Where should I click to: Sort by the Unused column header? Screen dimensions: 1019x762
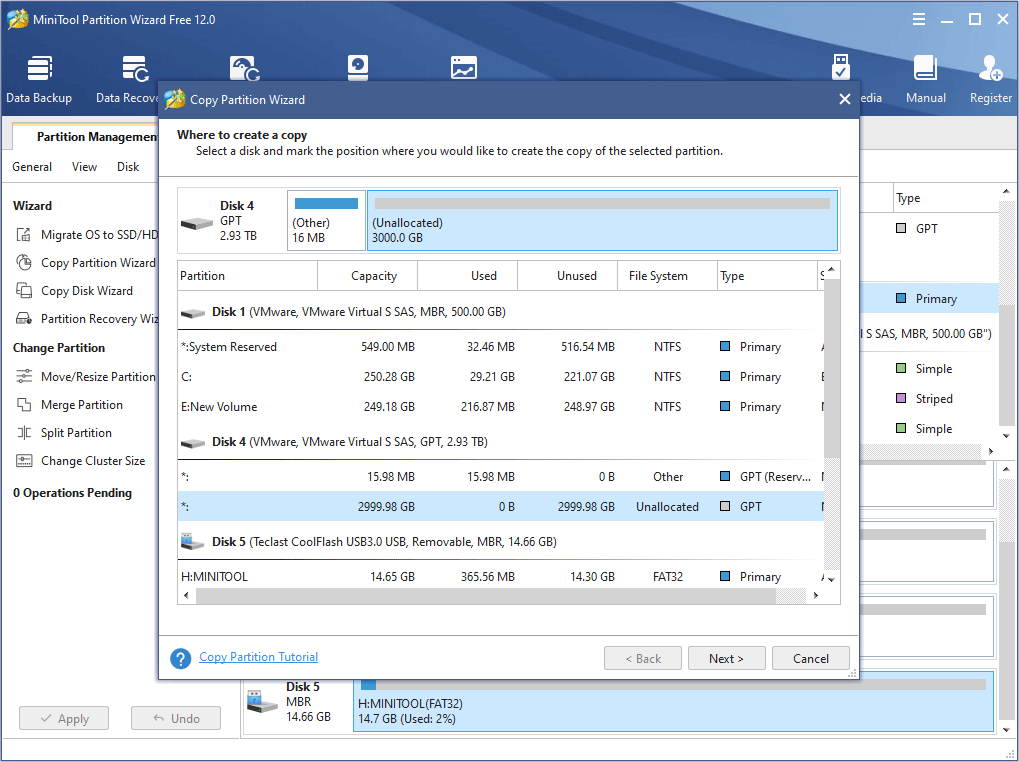coord(568,275)
